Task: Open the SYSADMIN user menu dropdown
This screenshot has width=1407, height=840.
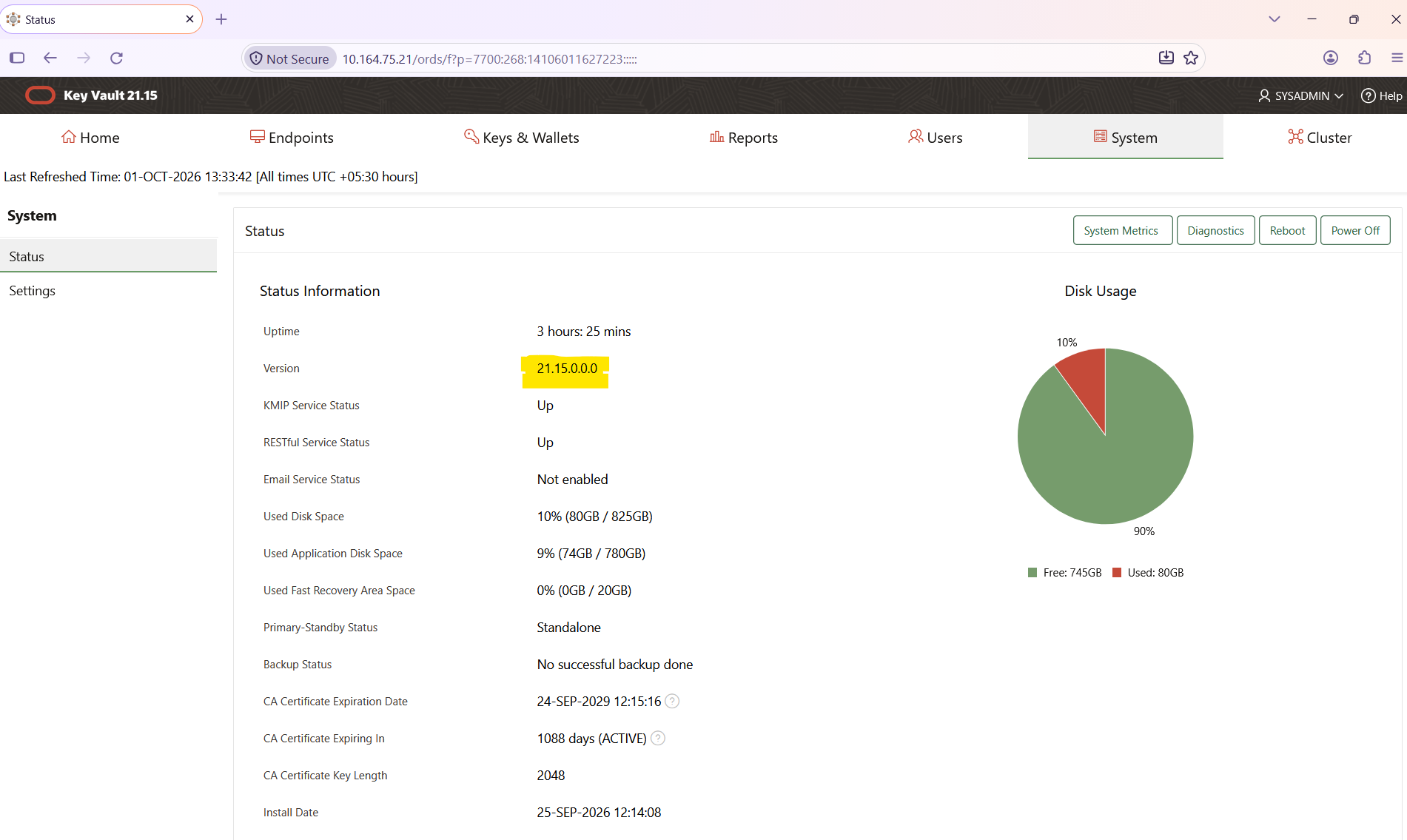Action: pos(1300,96)
